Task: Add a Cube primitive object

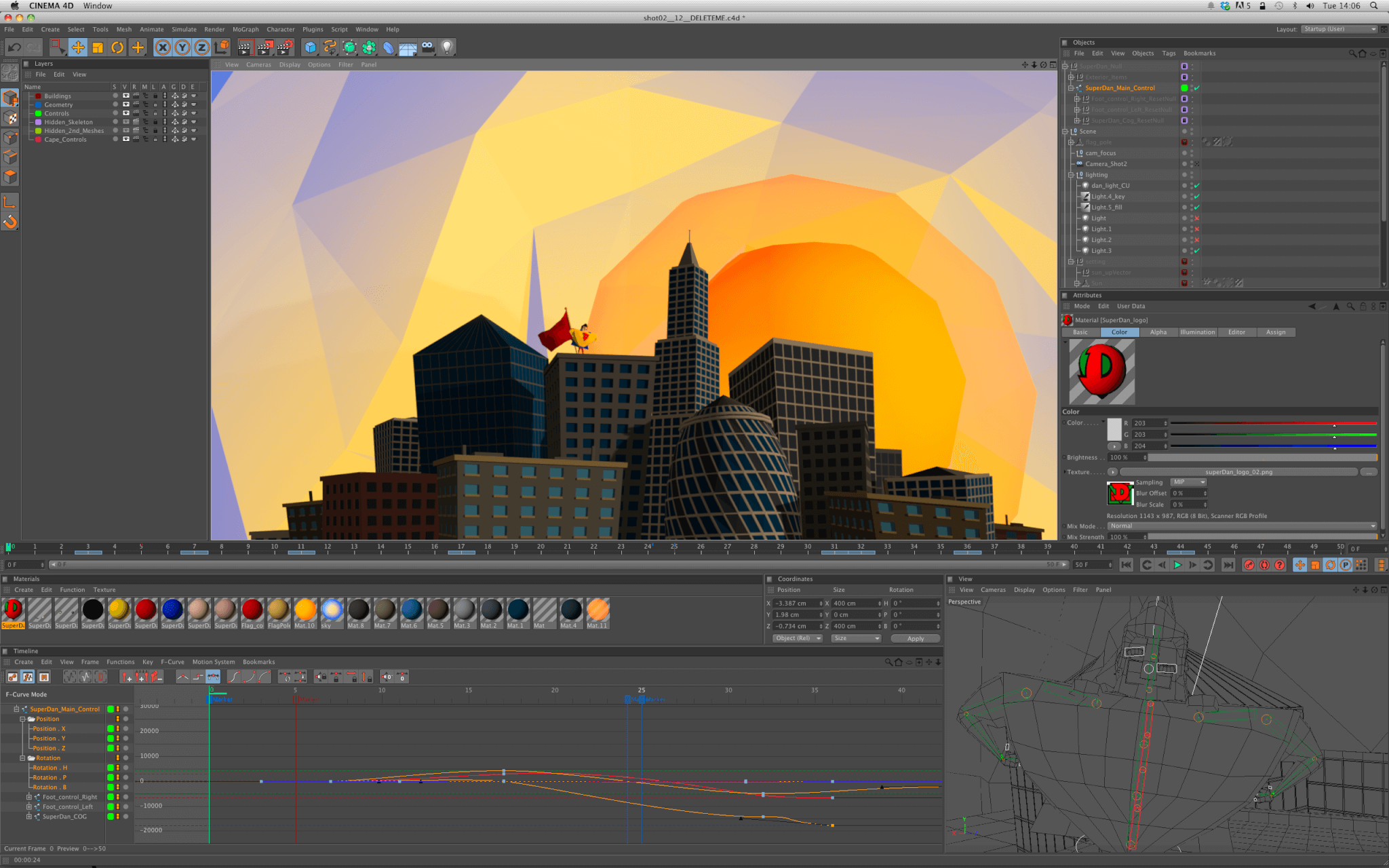Action: click(x=310, y=47)
